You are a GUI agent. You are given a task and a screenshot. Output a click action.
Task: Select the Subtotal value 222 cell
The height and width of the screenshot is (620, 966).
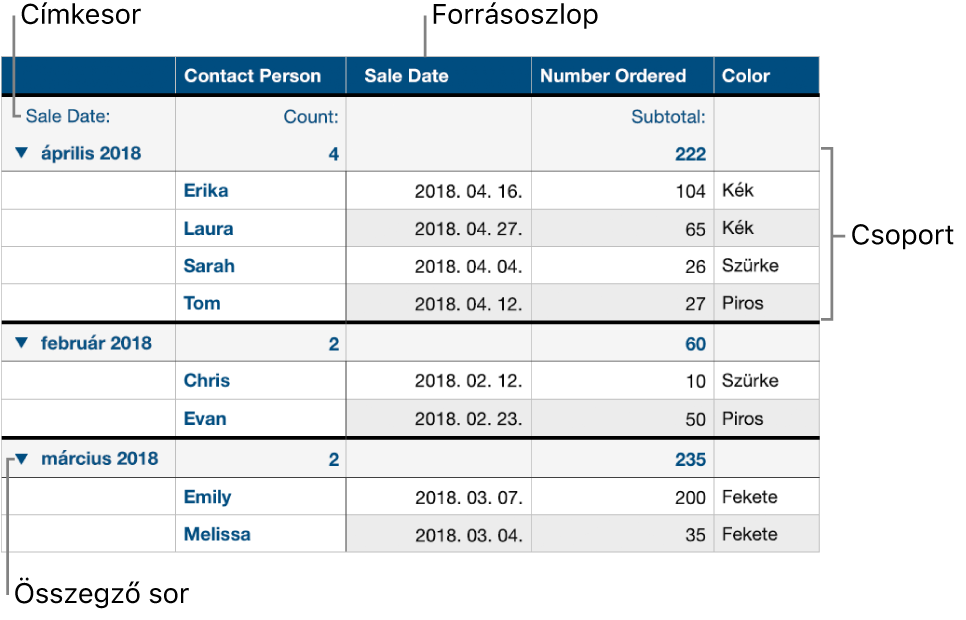pyautogui.click(x=622, y=153)
